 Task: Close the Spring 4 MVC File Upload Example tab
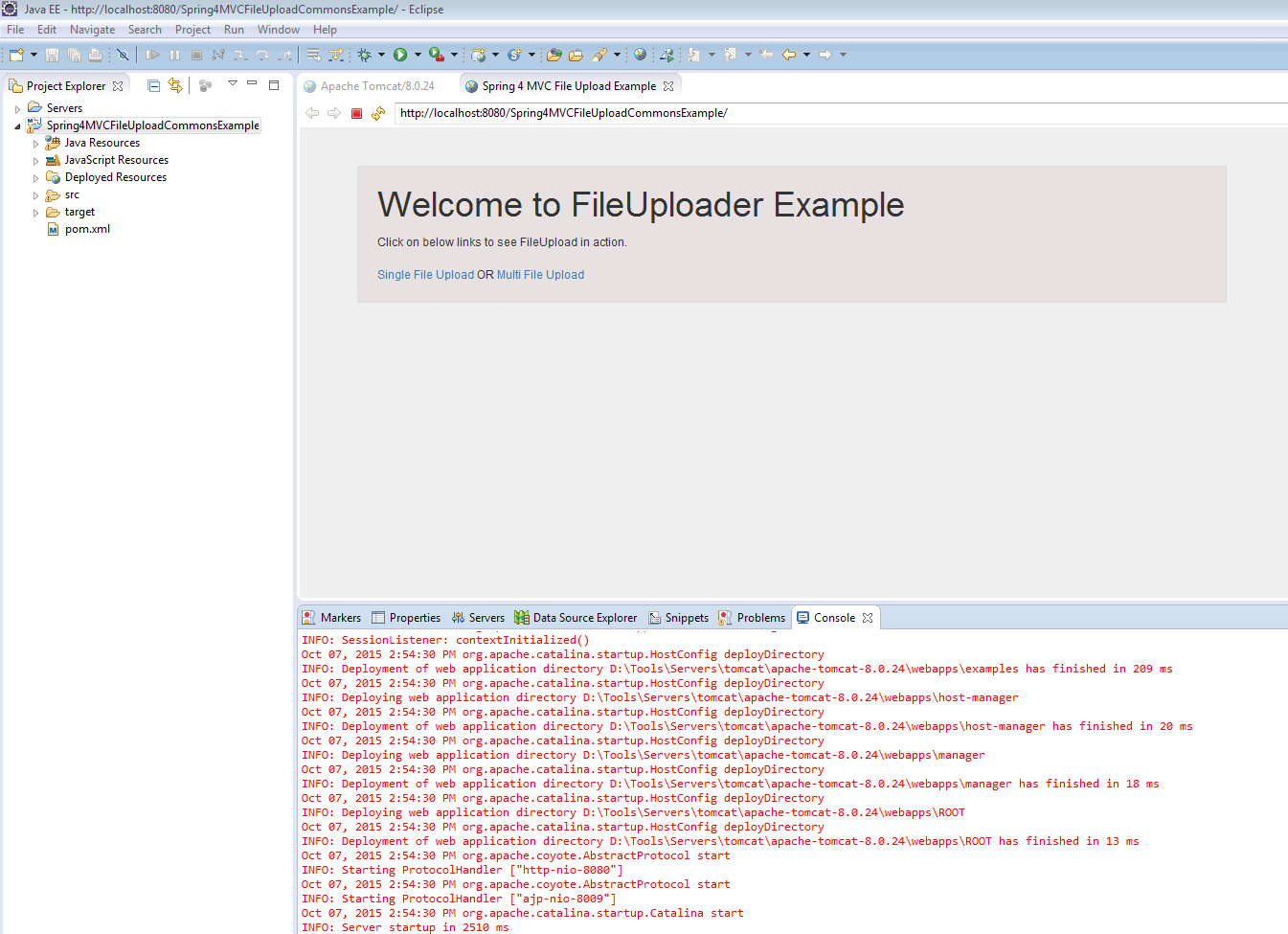(668, 86)
